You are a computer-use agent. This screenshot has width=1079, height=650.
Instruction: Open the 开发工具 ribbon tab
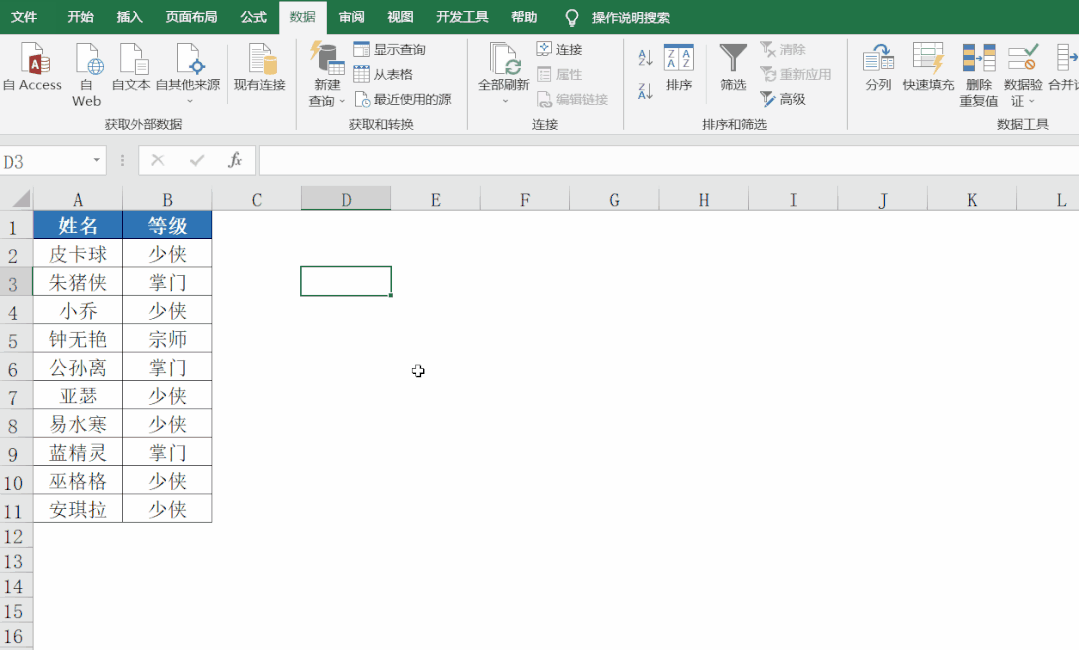[462, 17]
